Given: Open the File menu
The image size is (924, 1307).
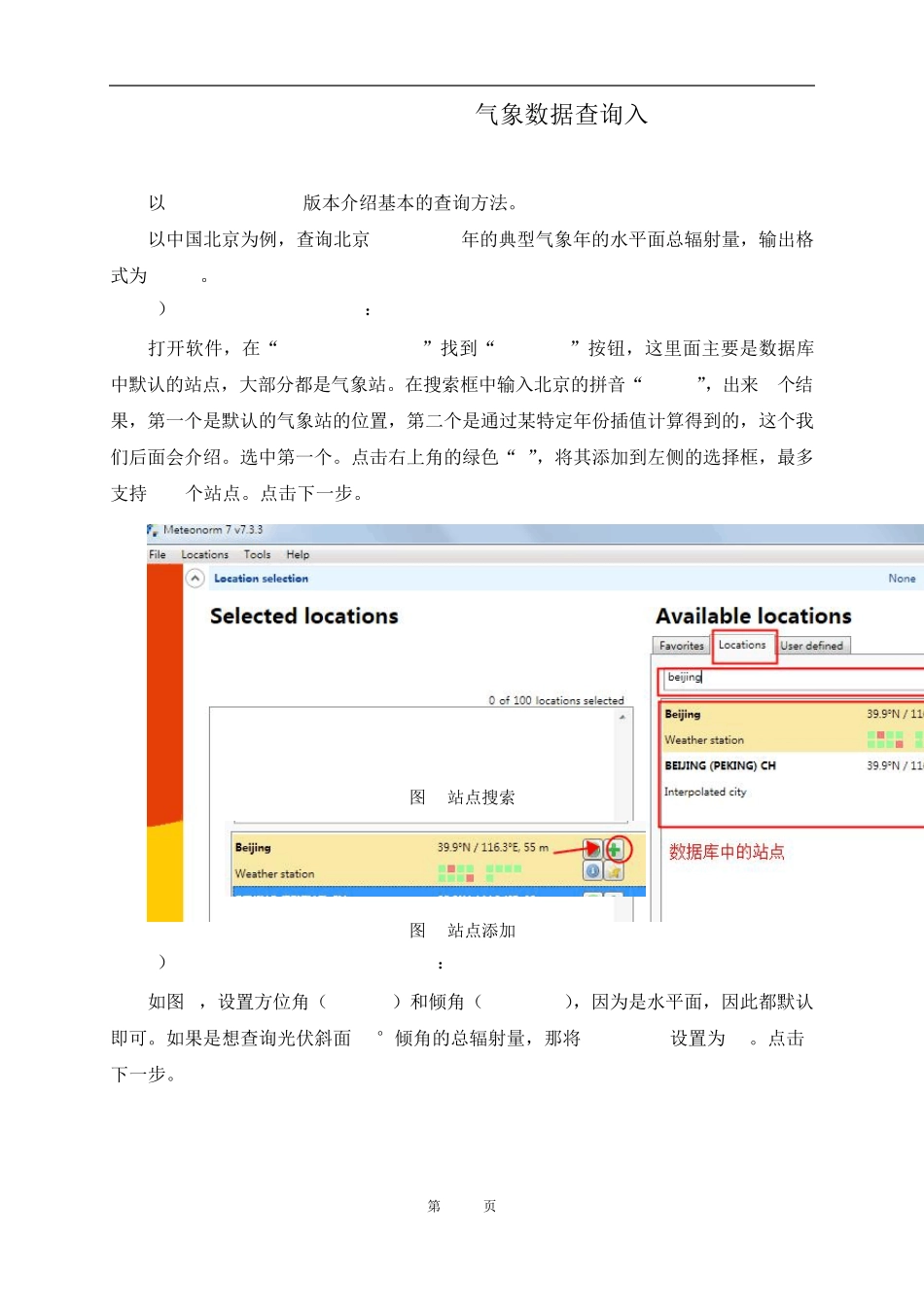Looking at the screenshot, I should coord(158,554).
